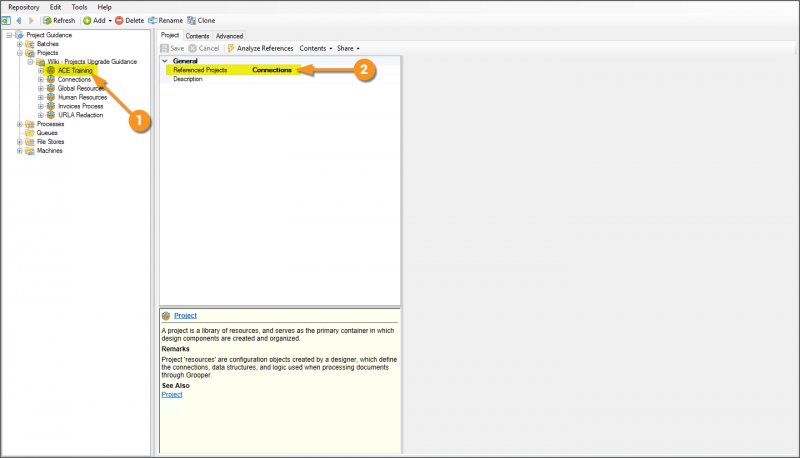Click the Connections value field
The image size is (800, 458).
[272, 70]
